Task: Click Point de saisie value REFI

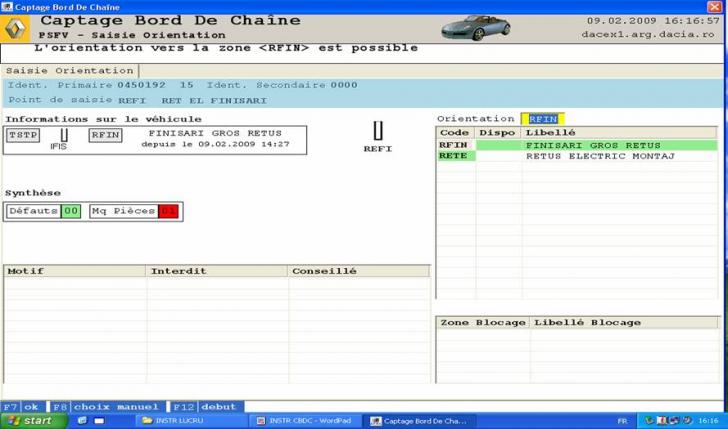Action: click(x=132, y=101)
